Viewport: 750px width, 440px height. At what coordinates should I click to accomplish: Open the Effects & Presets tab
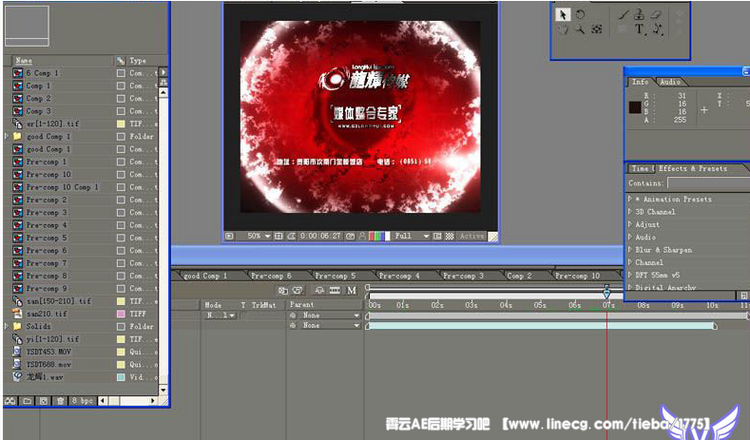tap(692, 168)
